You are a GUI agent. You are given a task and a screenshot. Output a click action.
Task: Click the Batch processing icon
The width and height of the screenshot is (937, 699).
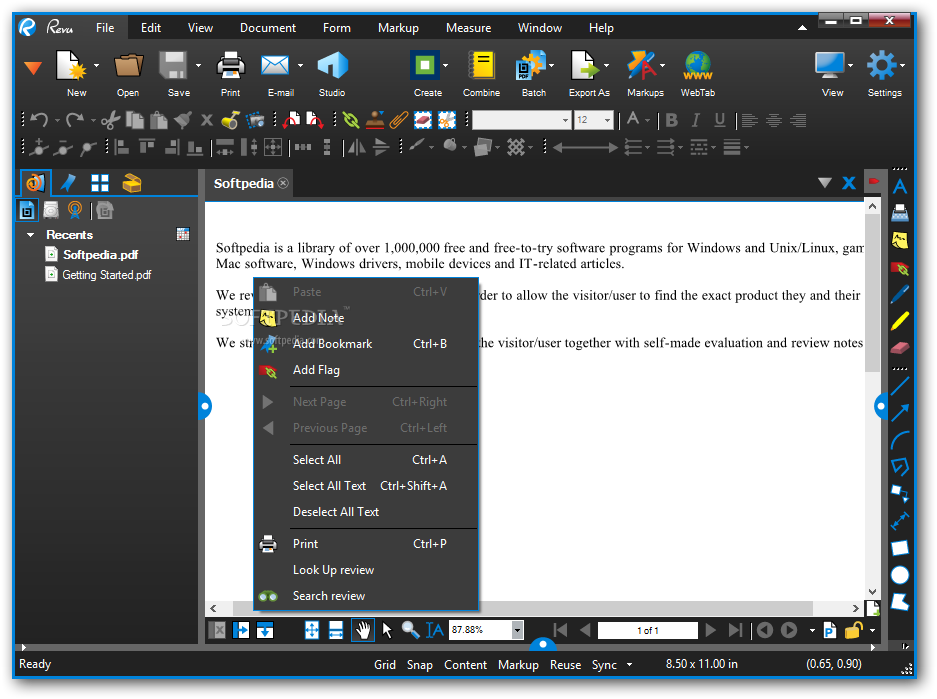click(x=531, y=65)
